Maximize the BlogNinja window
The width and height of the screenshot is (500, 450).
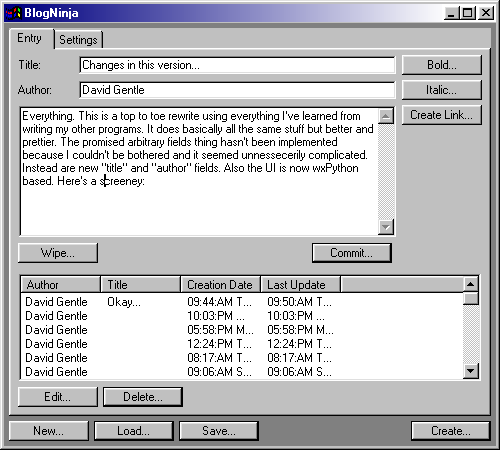click(x=467, y=13)
